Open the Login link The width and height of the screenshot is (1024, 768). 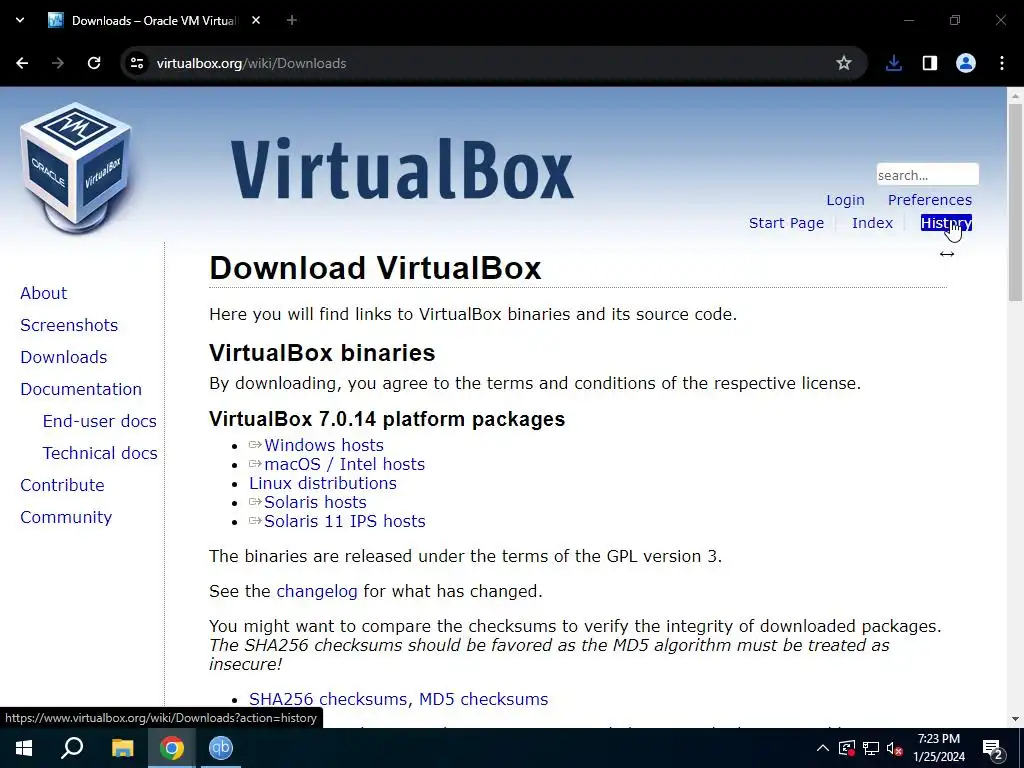click(845, 200)
